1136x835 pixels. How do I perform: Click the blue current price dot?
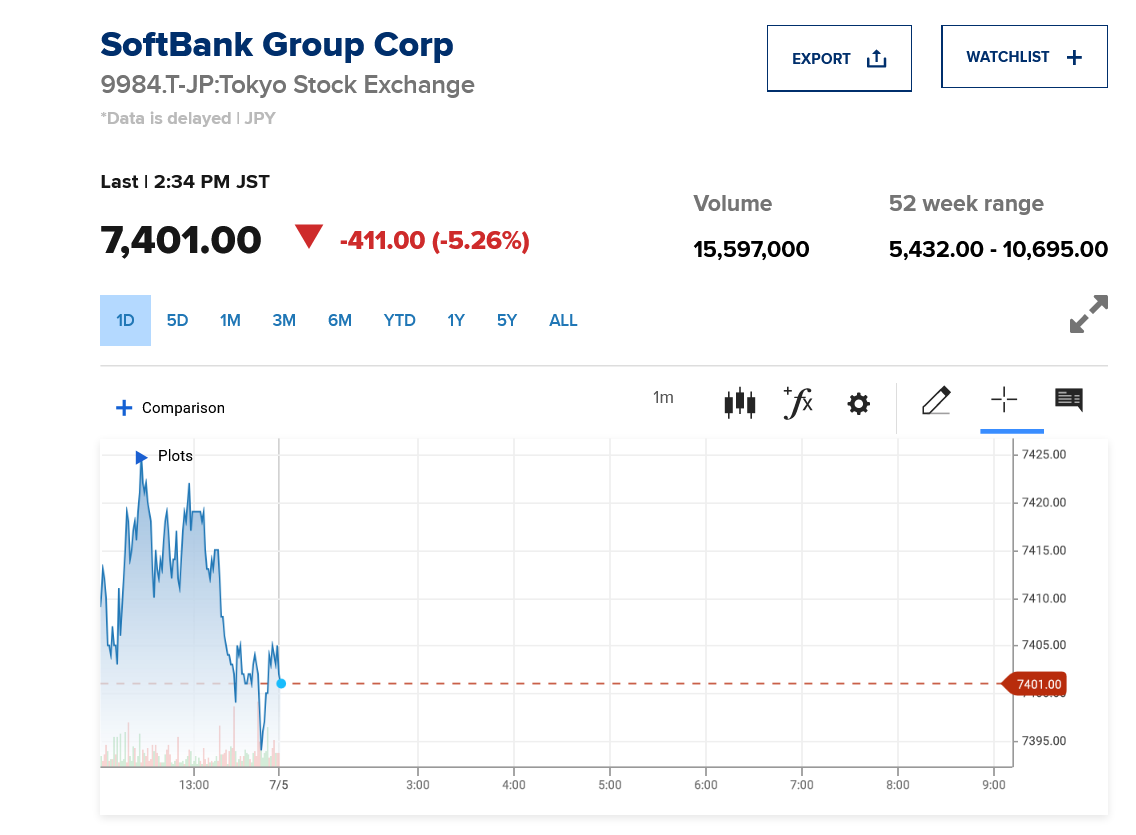tap(281, 684)
